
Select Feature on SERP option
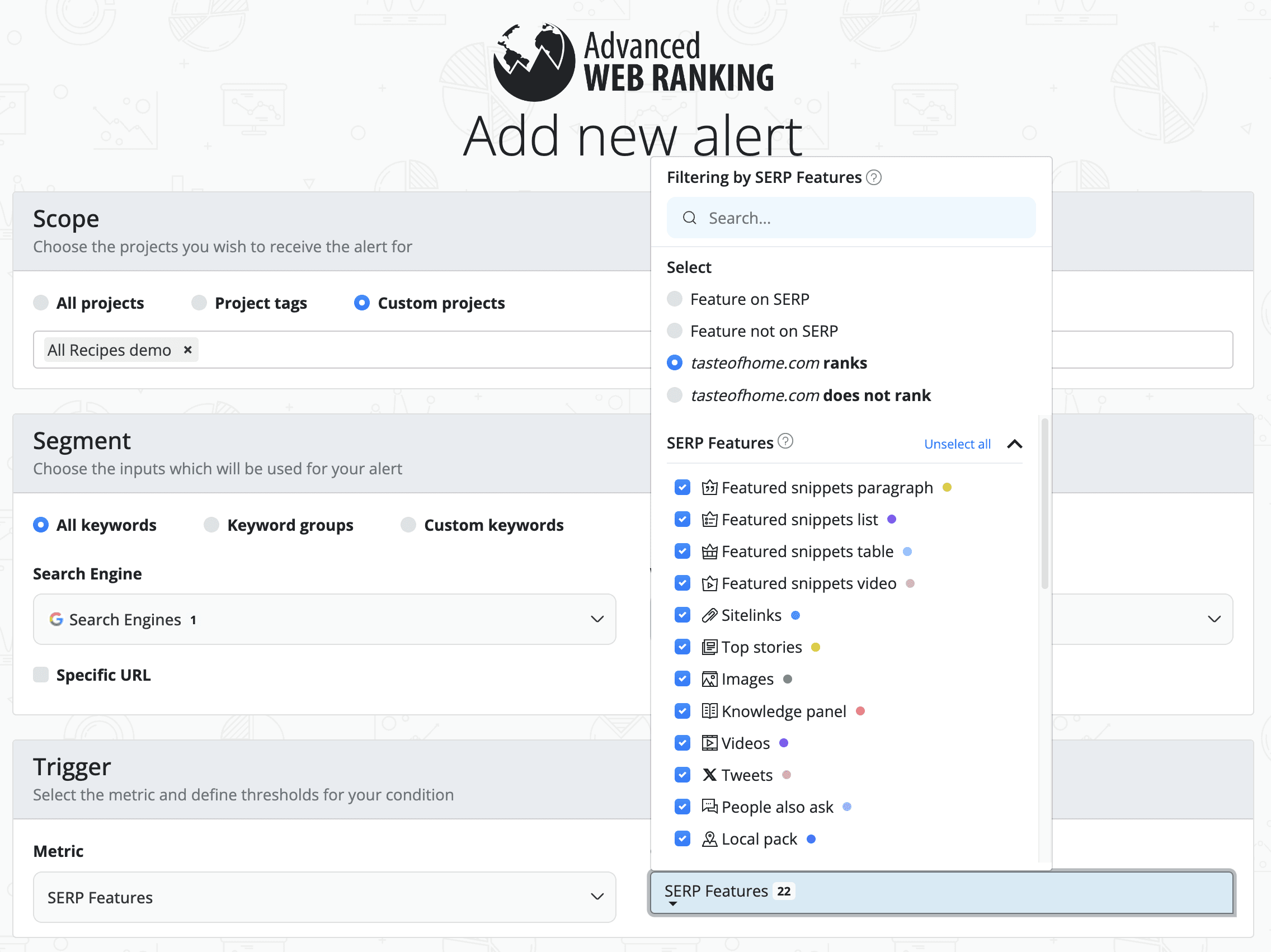(675, 299)
